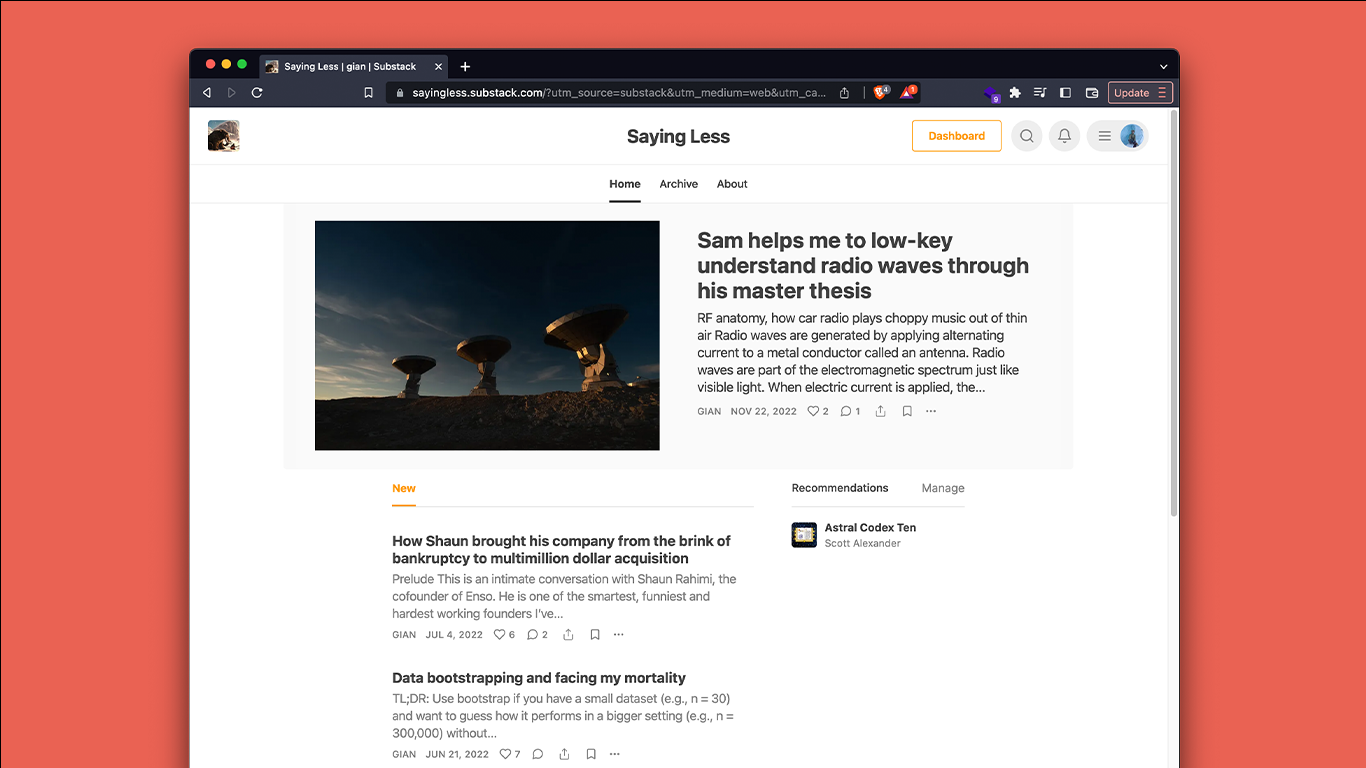Select the New posts tab
The width and height of the screenshot is (1366, 768).
(404, 488)
